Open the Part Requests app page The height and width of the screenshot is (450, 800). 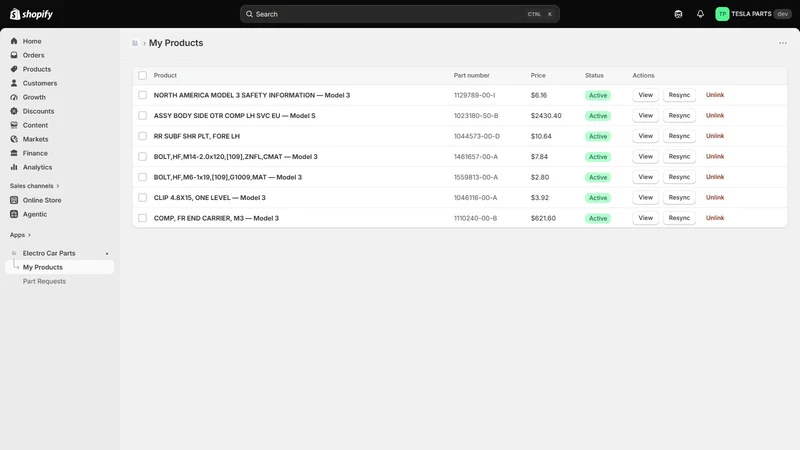[x=44, y=281]
